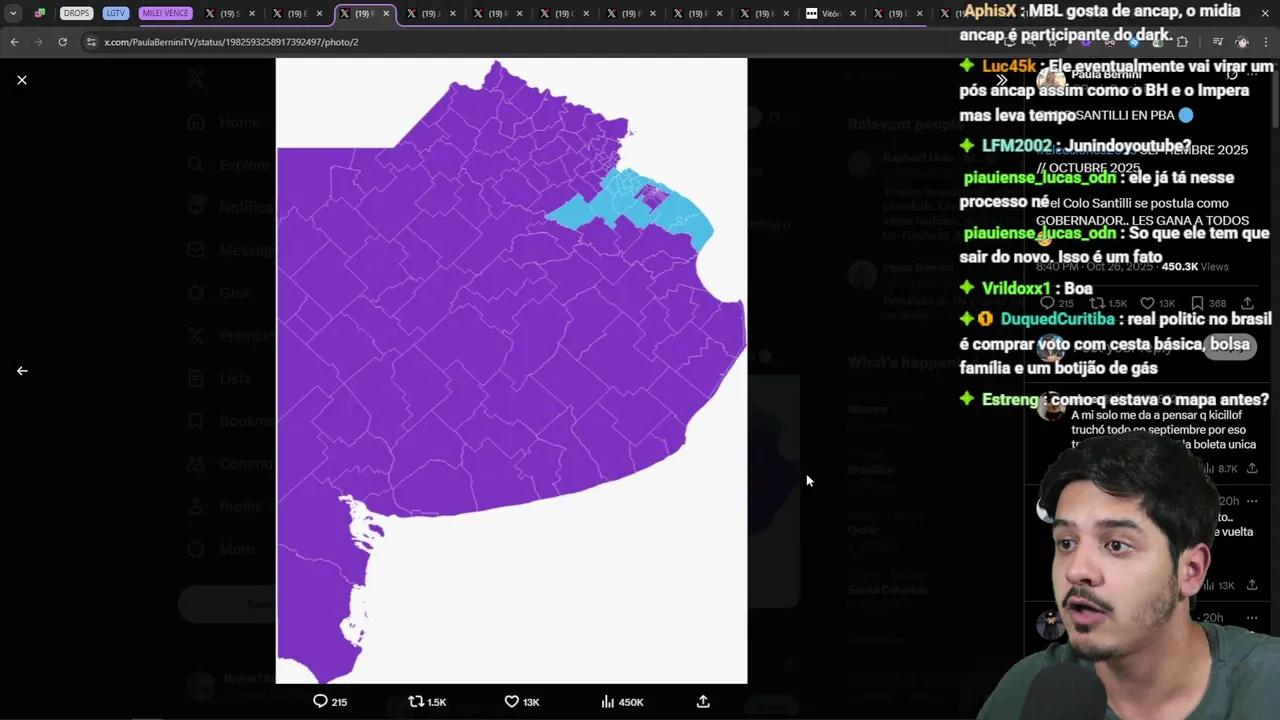Expand the DROPS tab group

tap(76, 13)
